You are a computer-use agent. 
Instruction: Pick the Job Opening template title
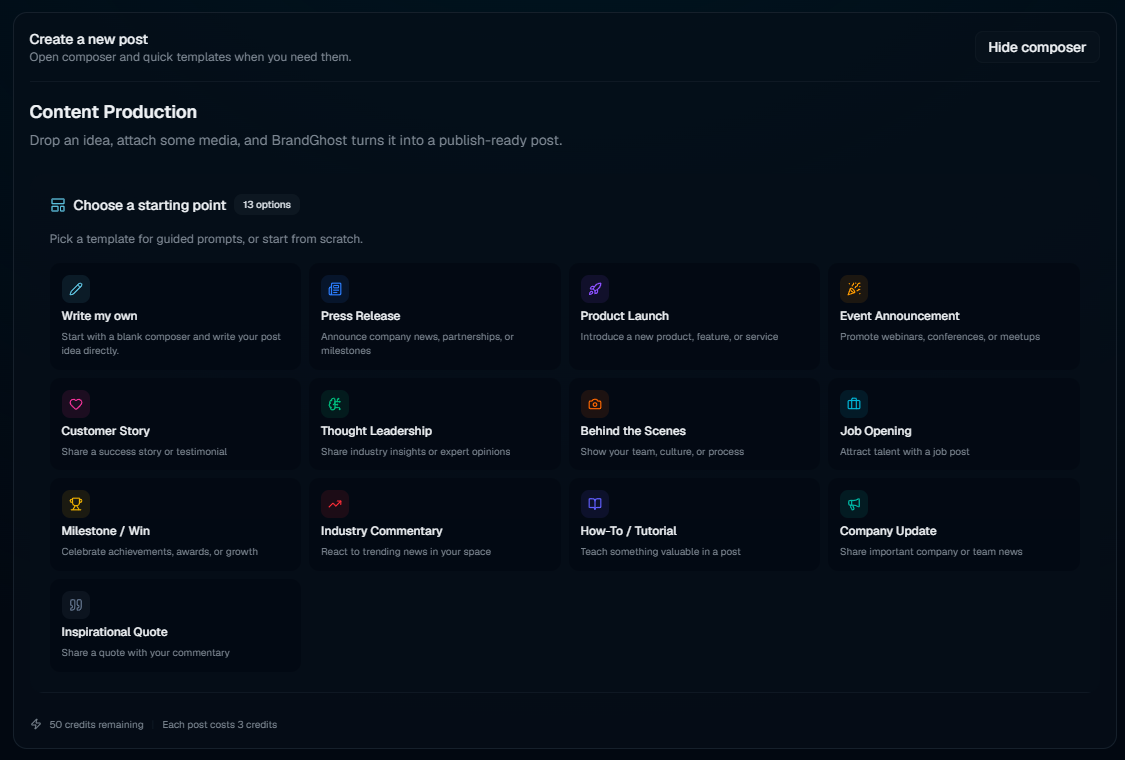[875, 431]
